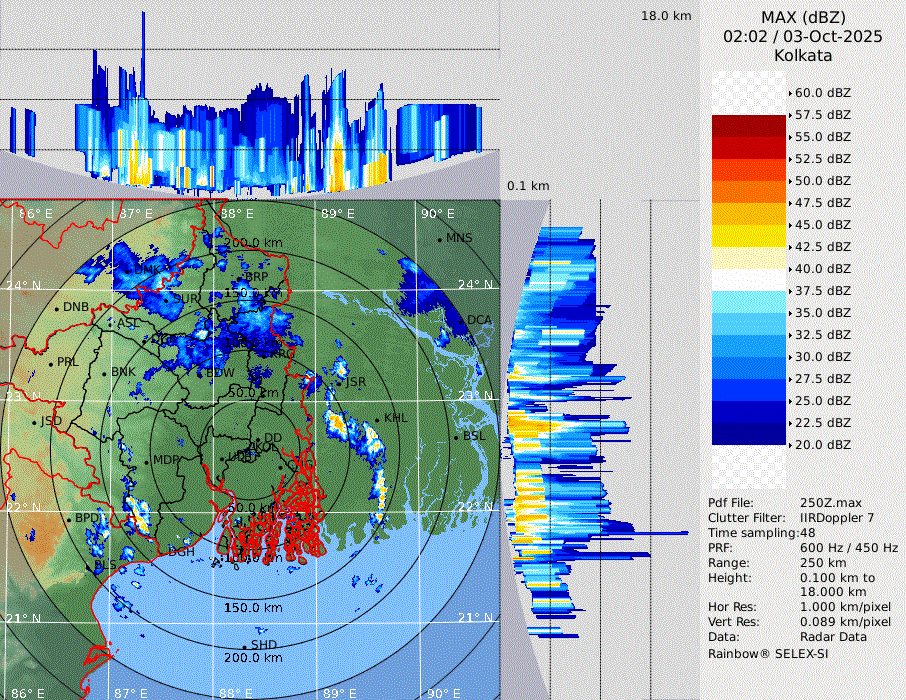Viewport: 906px width, 700px height.
Task: Select the BSL station marker
Action: (x=456, y=437)
